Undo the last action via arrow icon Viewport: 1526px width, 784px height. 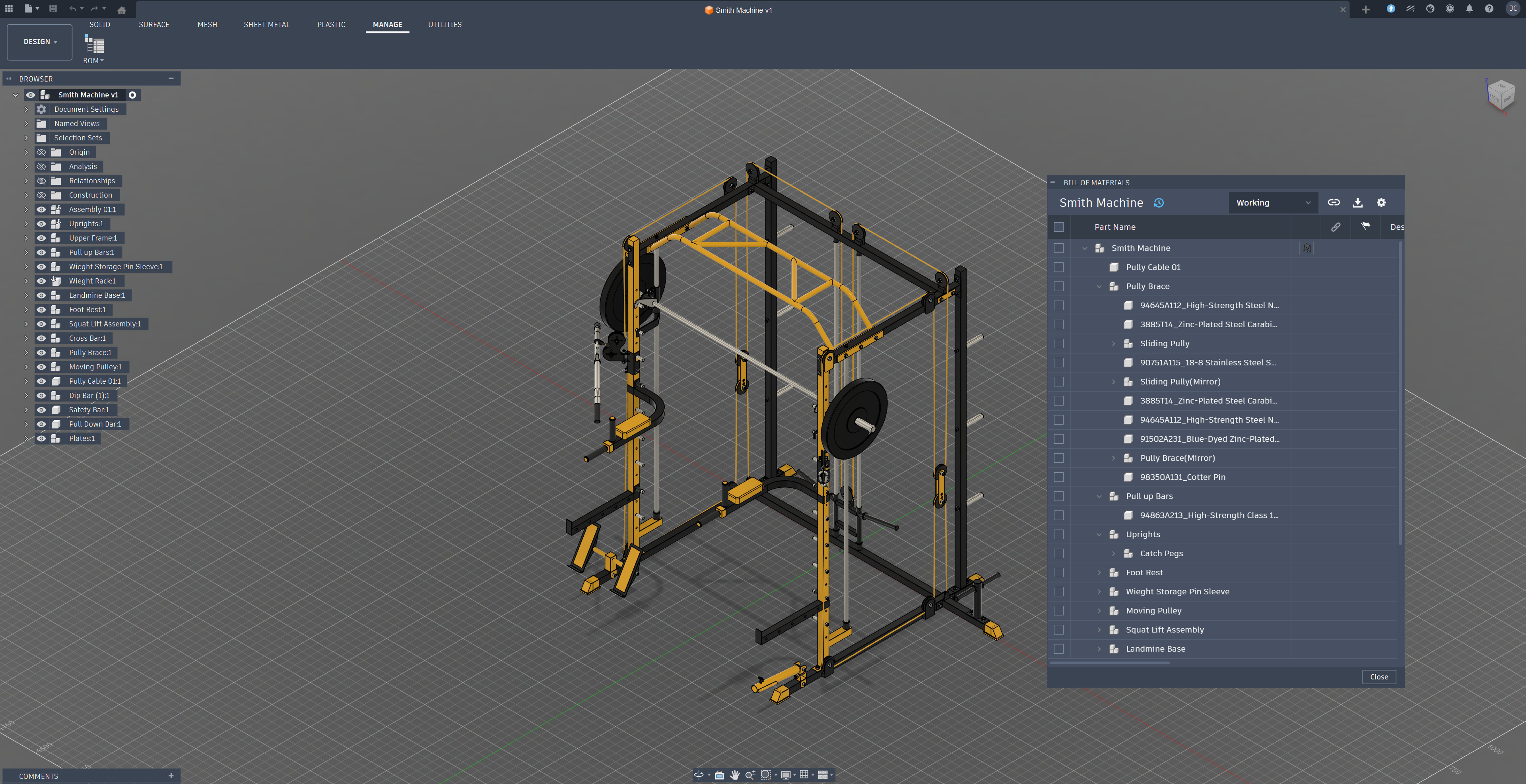72,9
